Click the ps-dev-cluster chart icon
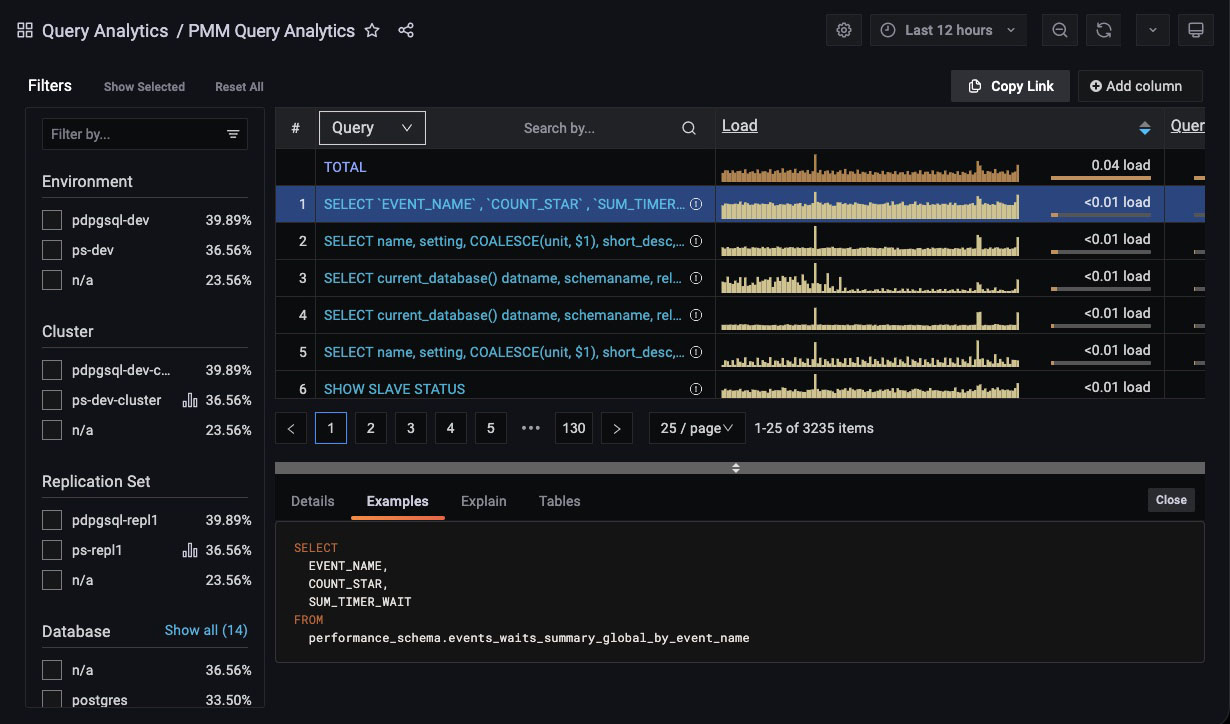The image size is (1230, 724). point(190,400)
